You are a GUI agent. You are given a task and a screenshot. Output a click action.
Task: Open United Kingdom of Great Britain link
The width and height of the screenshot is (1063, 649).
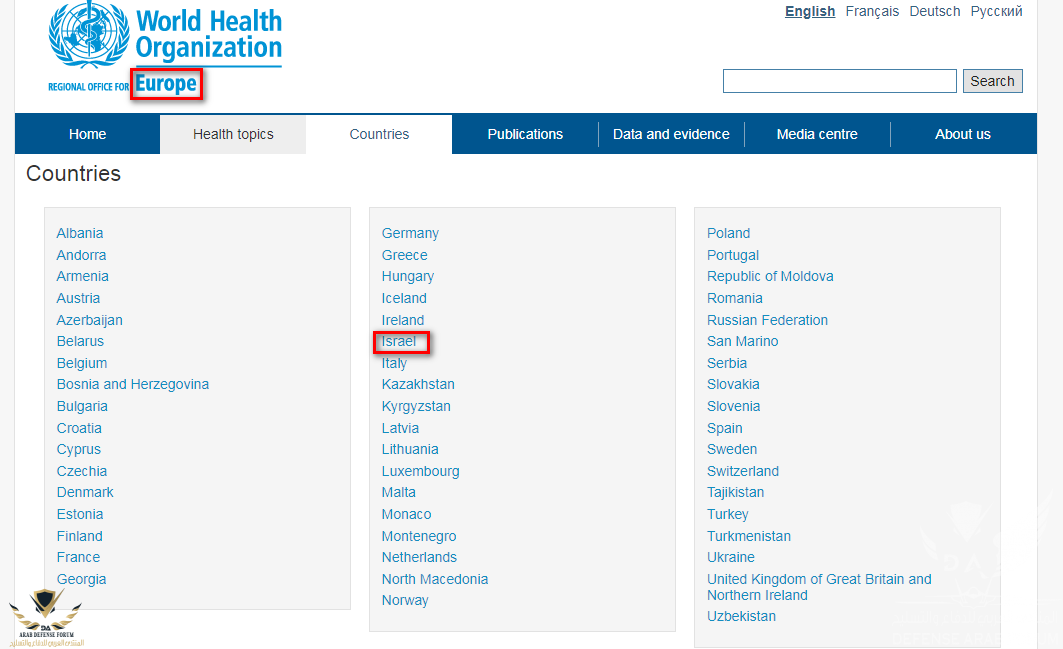pos(819,587)
